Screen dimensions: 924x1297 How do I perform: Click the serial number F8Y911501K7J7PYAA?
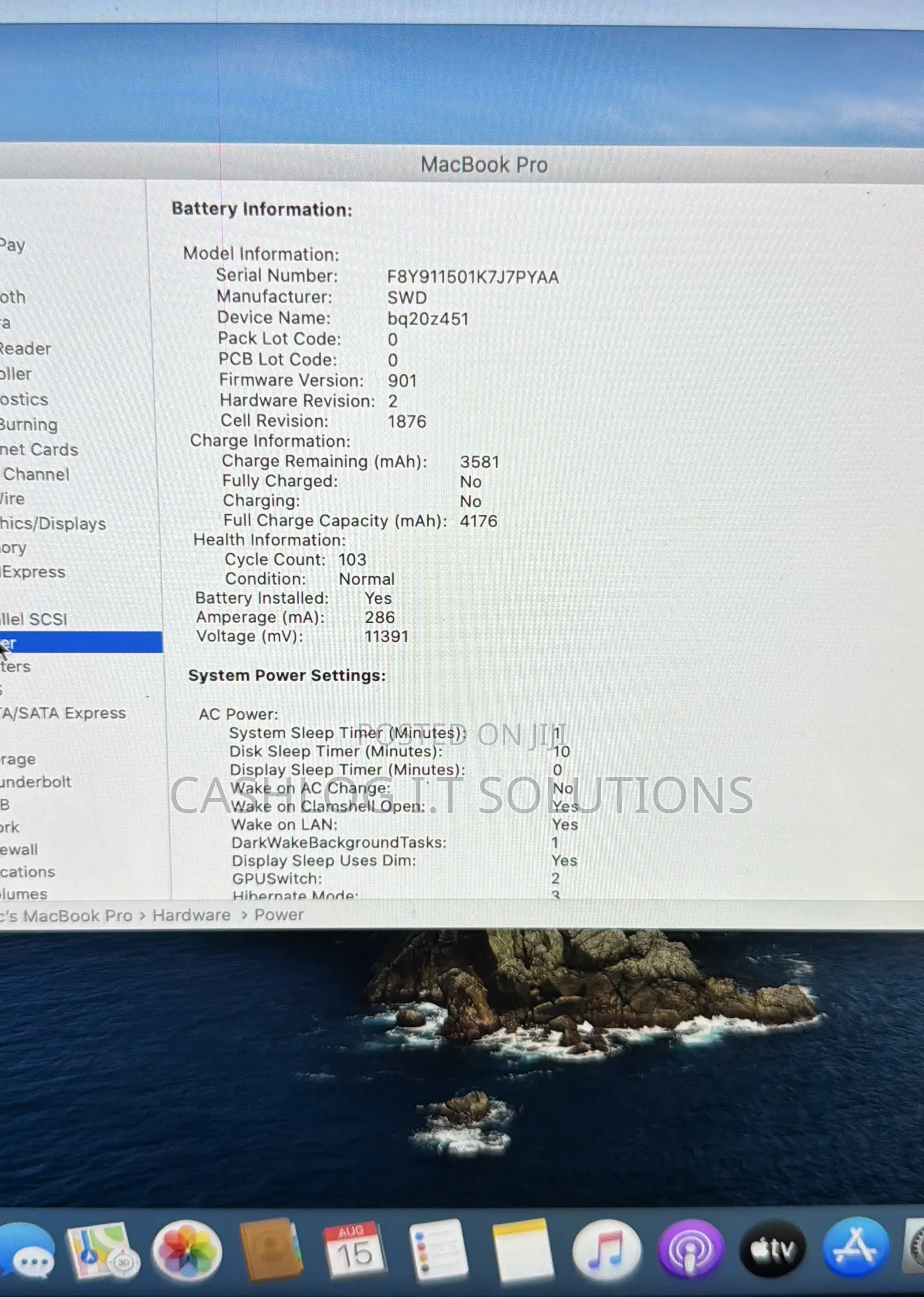(x=473, y=277)
